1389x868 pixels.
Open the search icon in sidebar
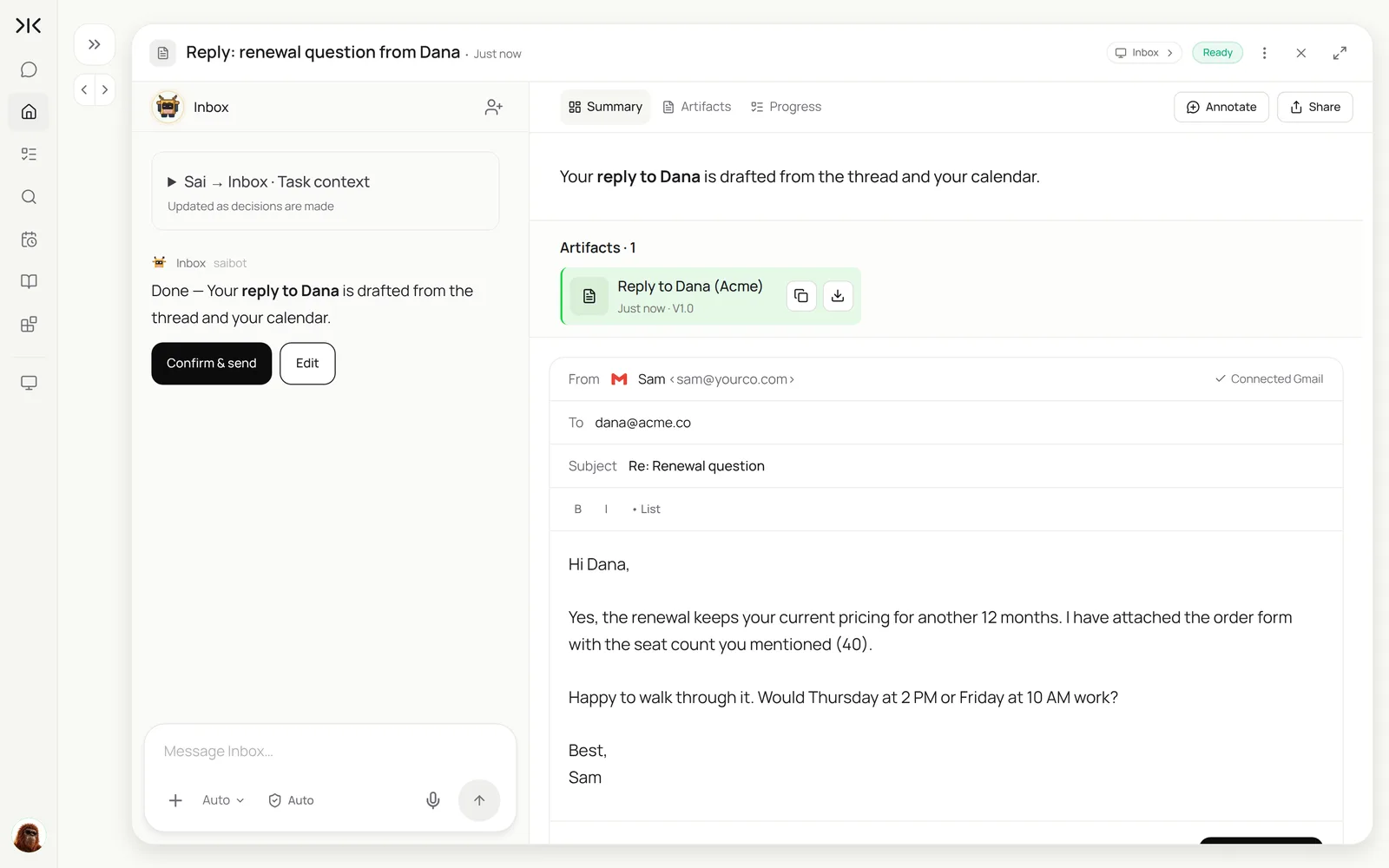click(x=29, y=197)
